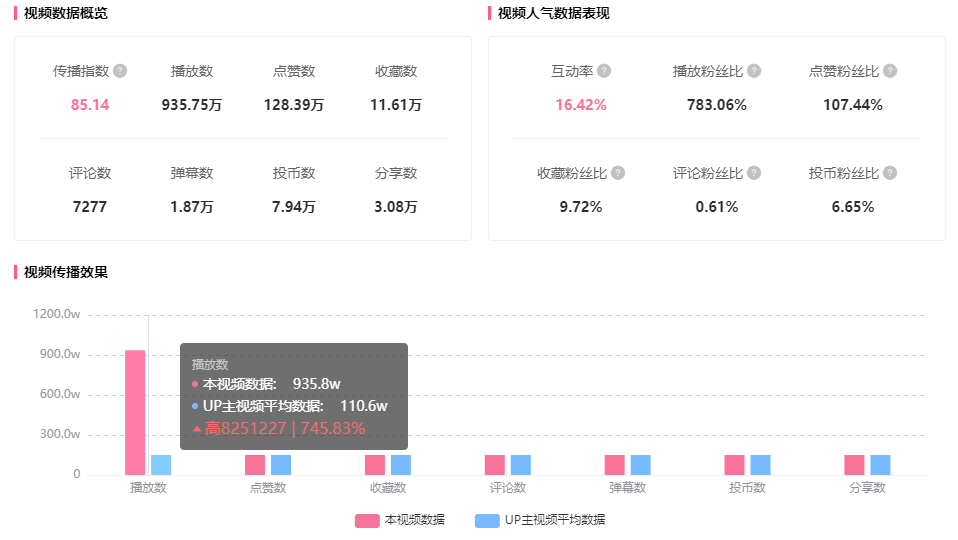Click the question mark next to 互动率
958x540 pixels.
[x=604, y=71]
